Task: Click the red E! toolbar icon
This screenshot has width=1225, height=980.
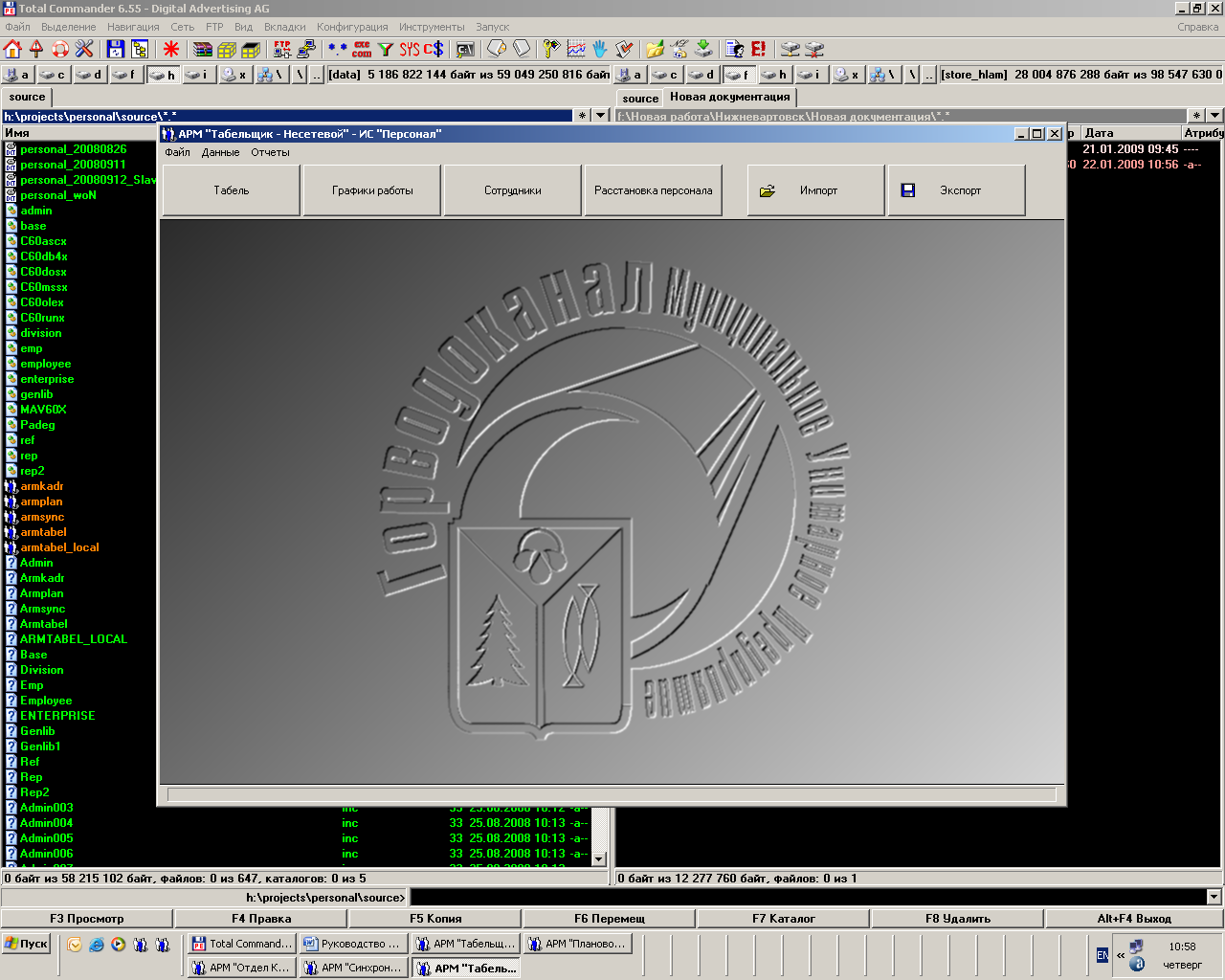Action: [x=759, y=49]
